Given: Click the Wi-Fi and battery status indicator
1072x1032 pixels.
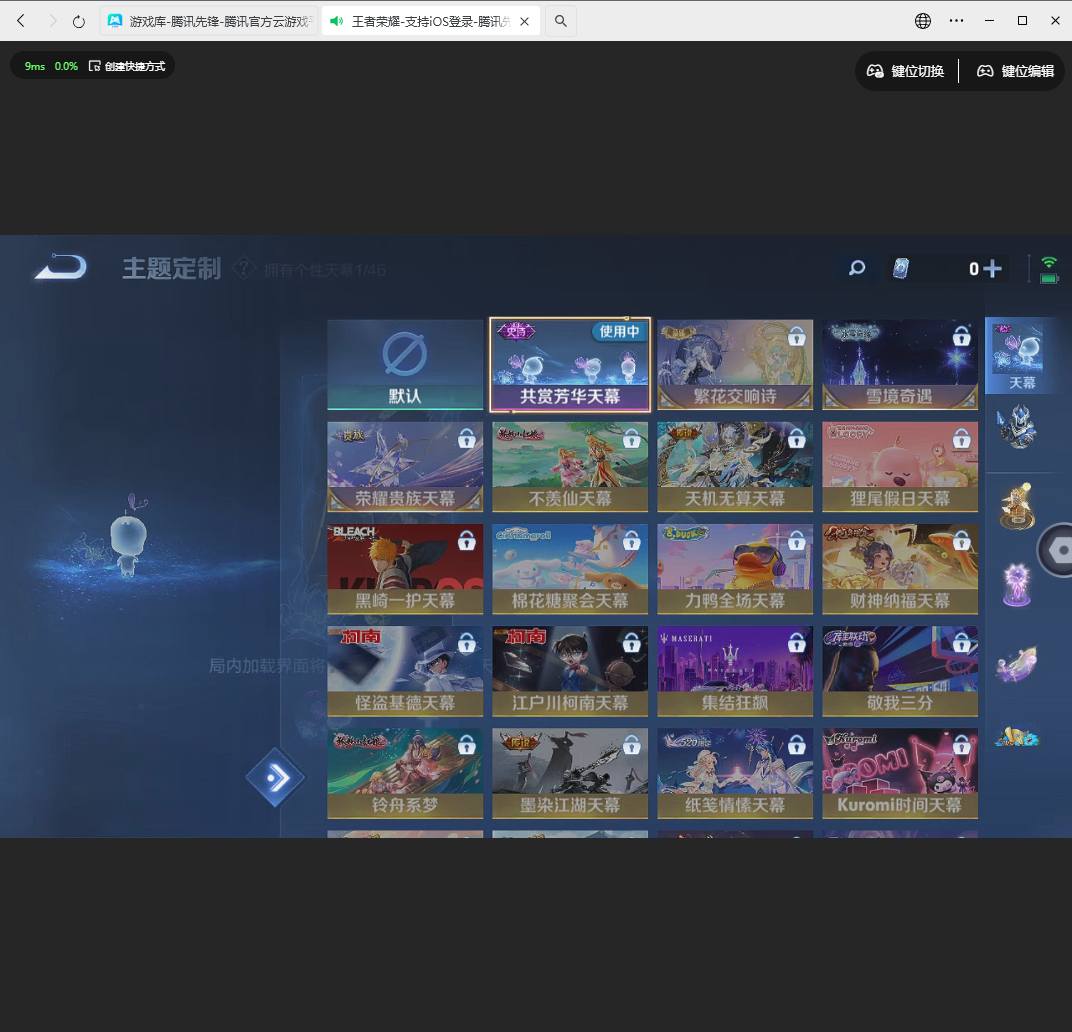Looking at the screenshot, I should pos(1047,268).
